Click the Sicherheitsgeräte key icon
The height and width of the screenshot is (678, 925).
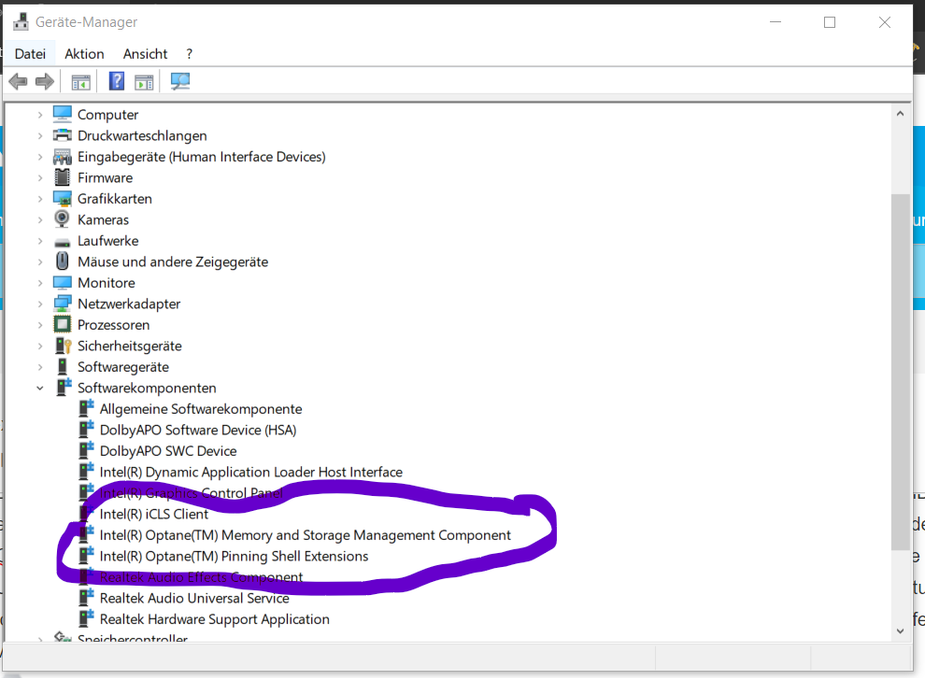[62, 346]
